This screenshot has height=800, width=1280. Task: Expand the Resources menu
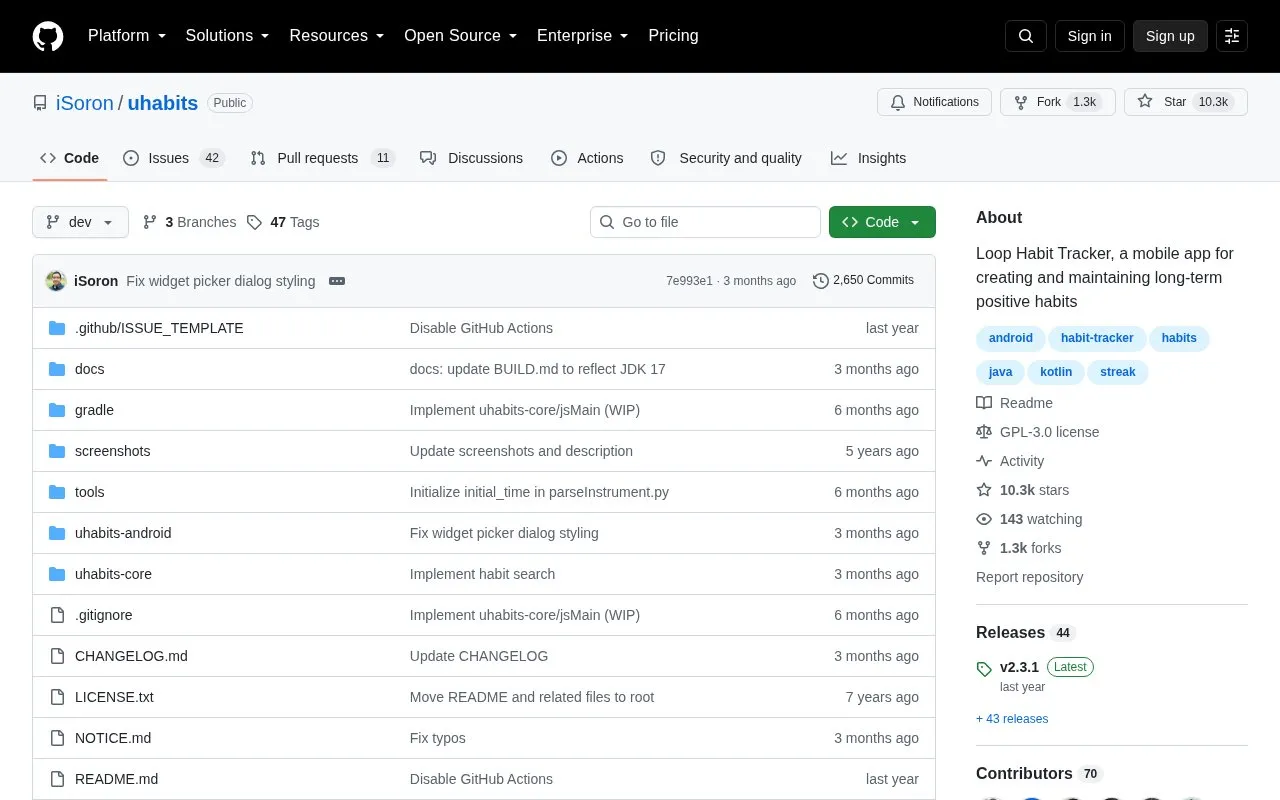tap(337, 36)
